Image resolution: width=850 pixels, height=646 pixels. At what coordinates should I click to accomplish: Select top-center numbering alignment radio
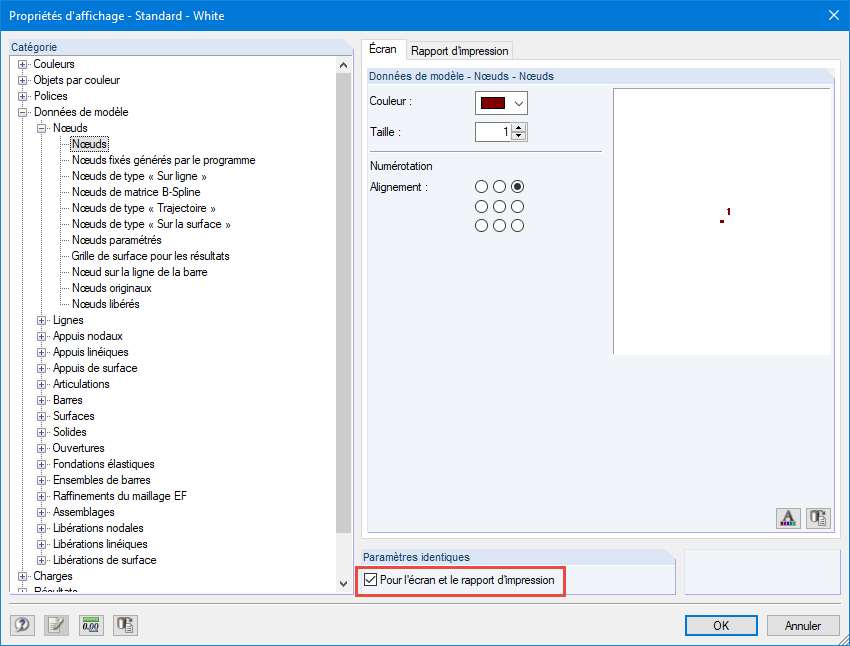click(499, 186)
